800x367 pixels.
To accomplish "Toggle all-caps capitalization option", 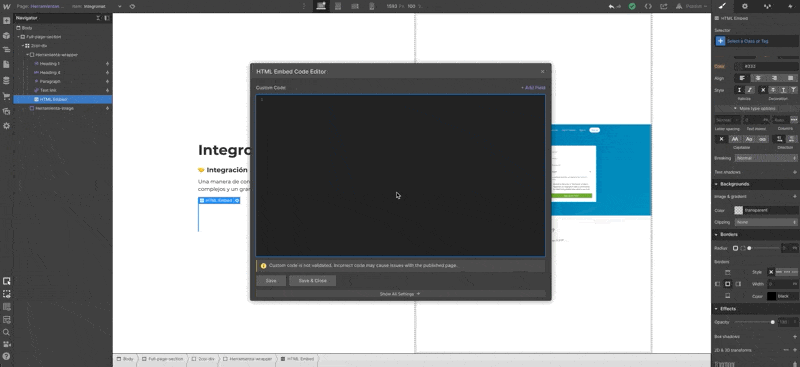I will click(x=735, y=139).
